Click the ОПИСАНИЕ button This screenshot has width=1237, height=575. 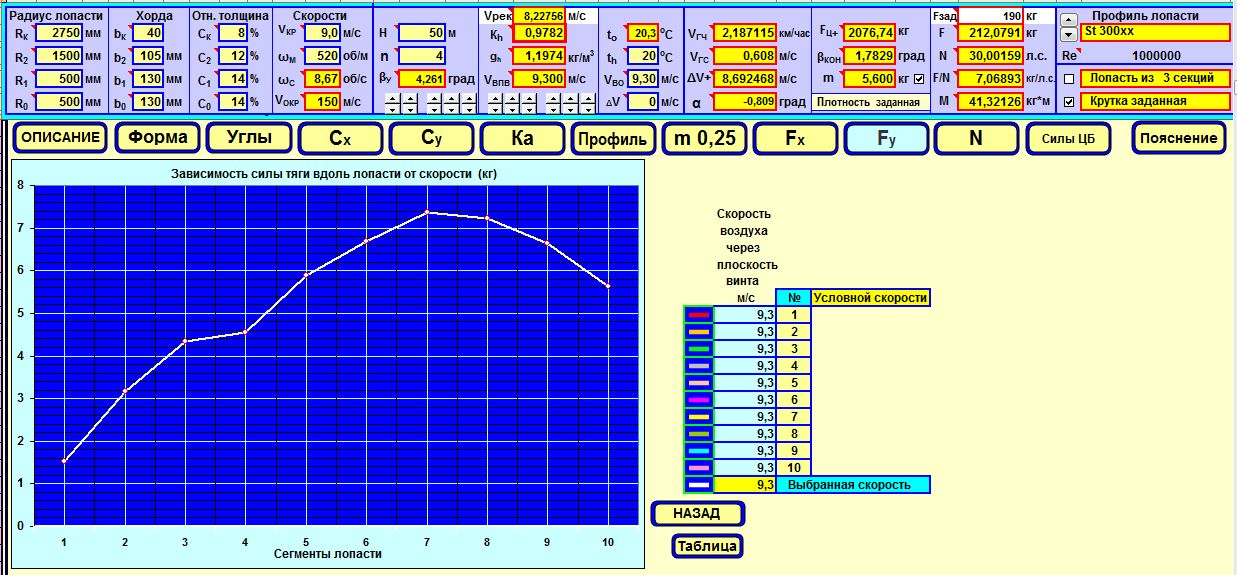tap(60, 138)
